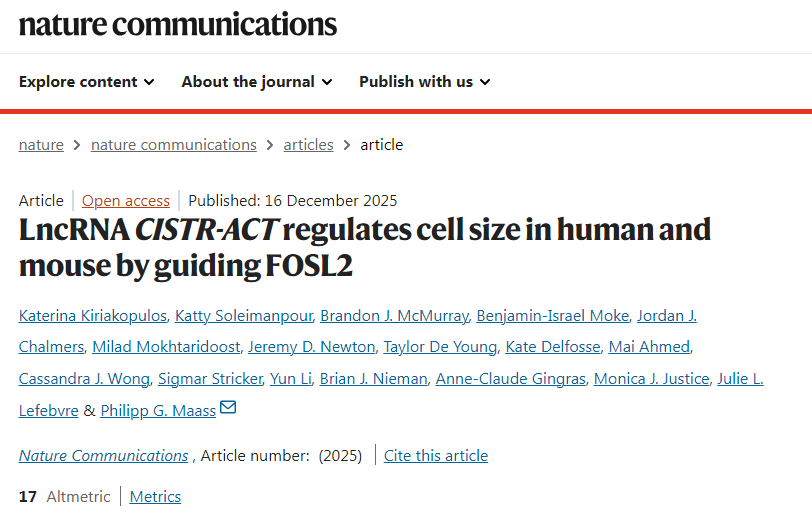Click the Open access link
Screen dimensions: 812x517
point(126,200)
